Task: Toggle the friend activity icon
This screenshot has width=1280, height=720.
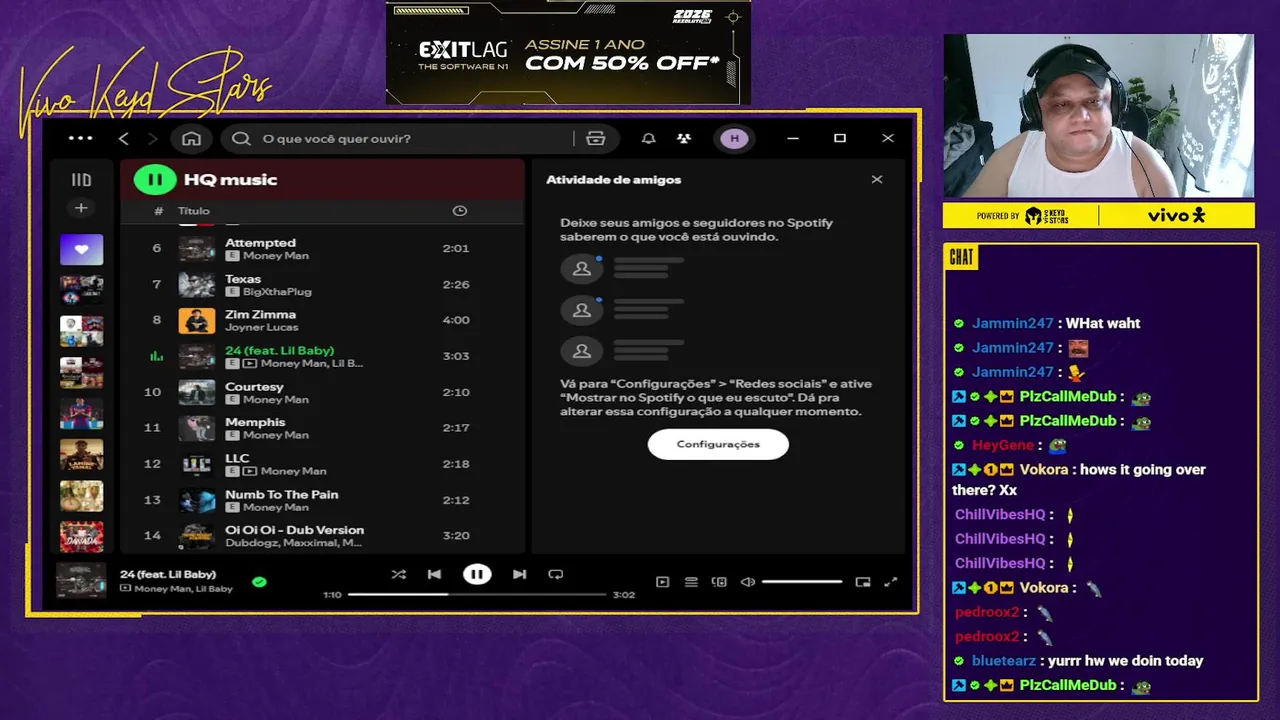Action: coord(684,139)
